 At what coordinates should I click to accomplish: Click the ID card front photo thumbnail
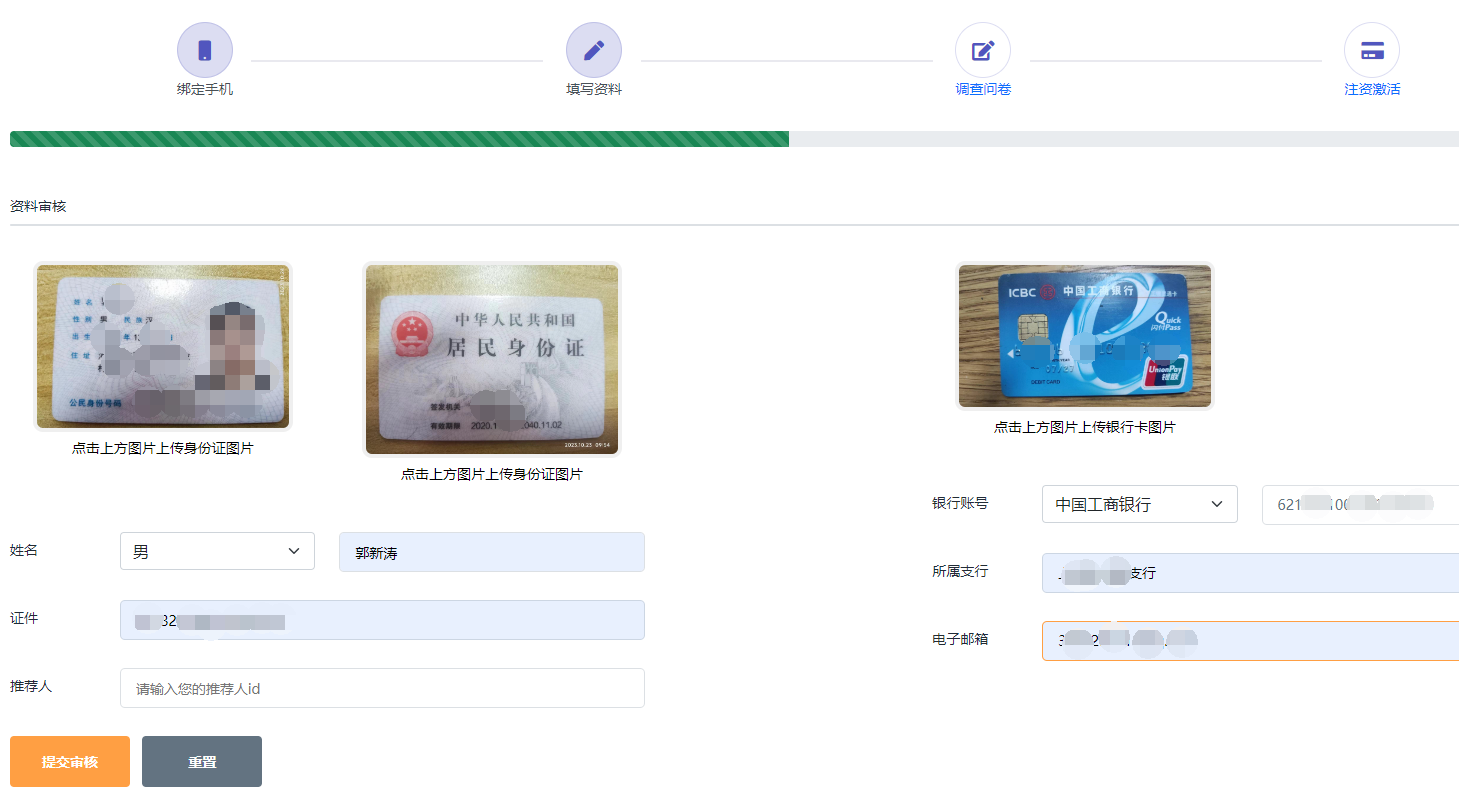pos(163,346)
